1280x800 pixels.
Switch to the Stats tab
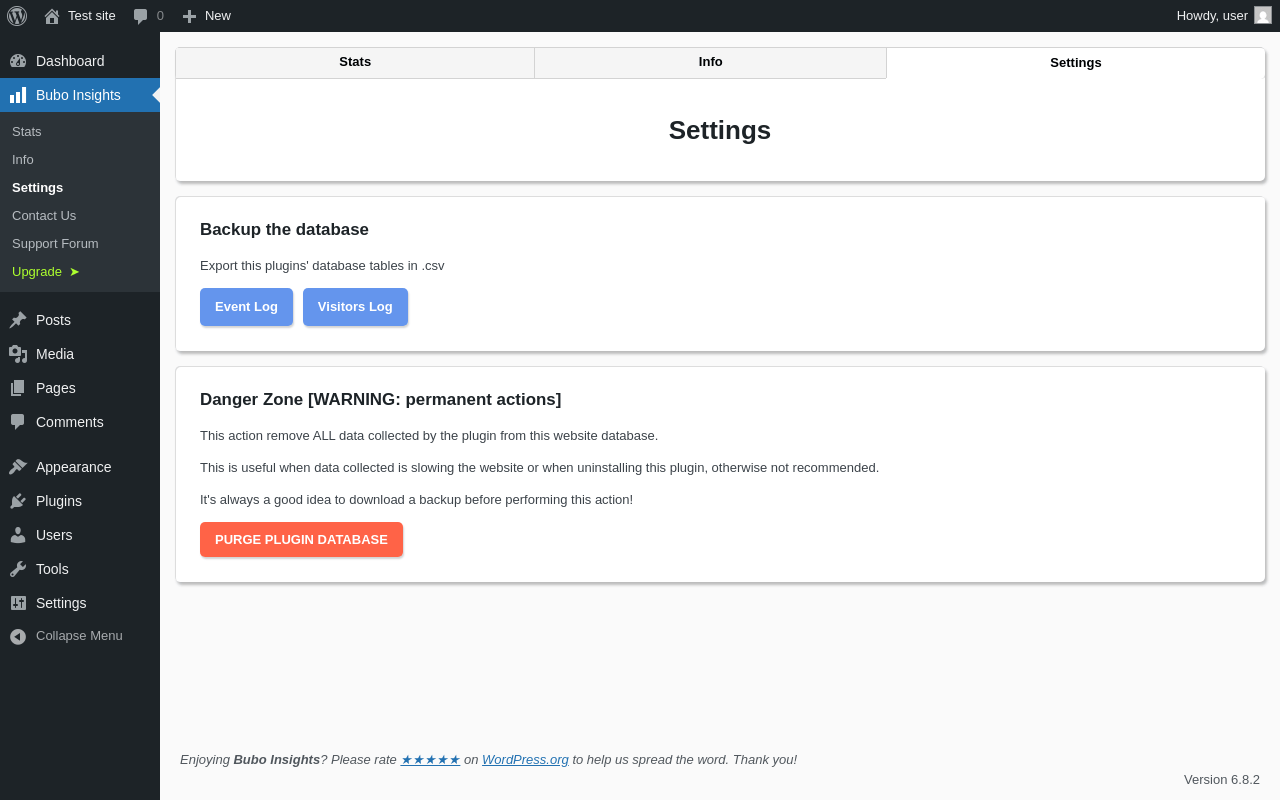pyautogui.click(x=355, y=62)
